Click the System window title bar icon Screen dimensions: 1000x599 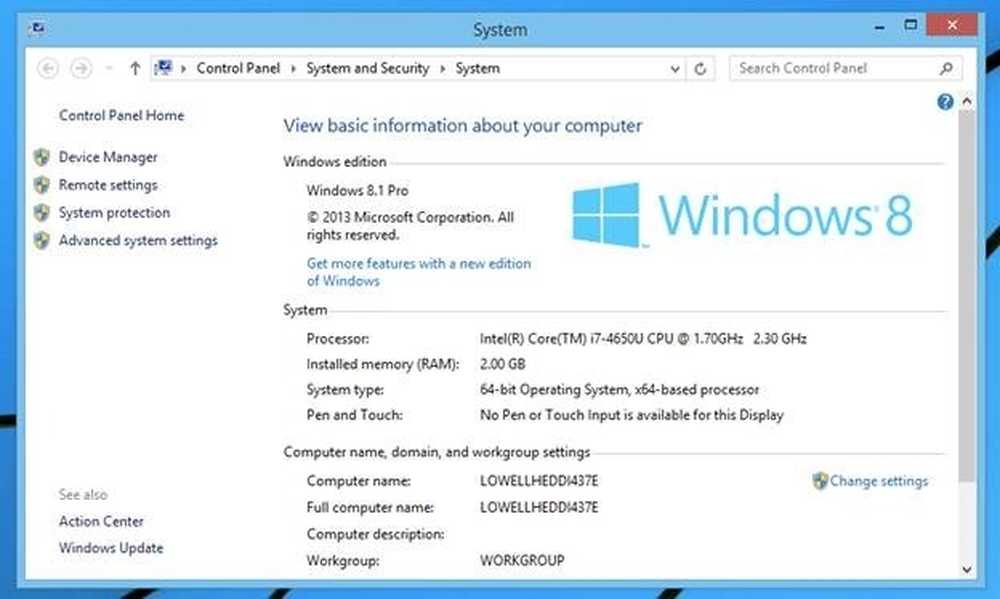[36, 28]
